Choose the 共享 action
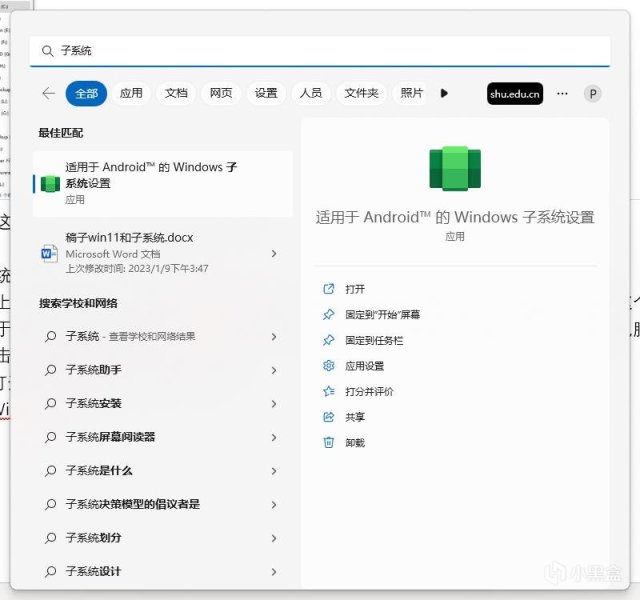Image resolution: width=640 pixels, height=600 pixels. 355,417
